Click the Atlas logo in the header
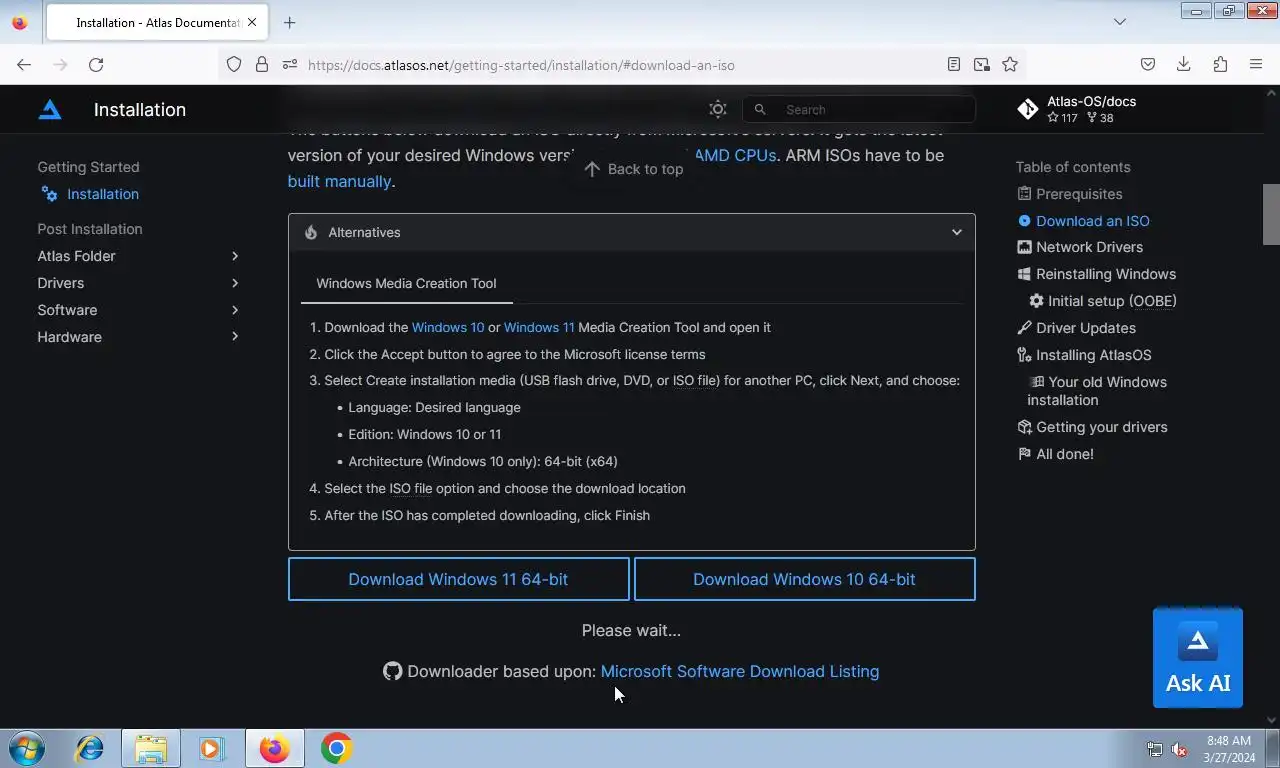This screenshot has height=768, width=1280. [x=50, y=110]
